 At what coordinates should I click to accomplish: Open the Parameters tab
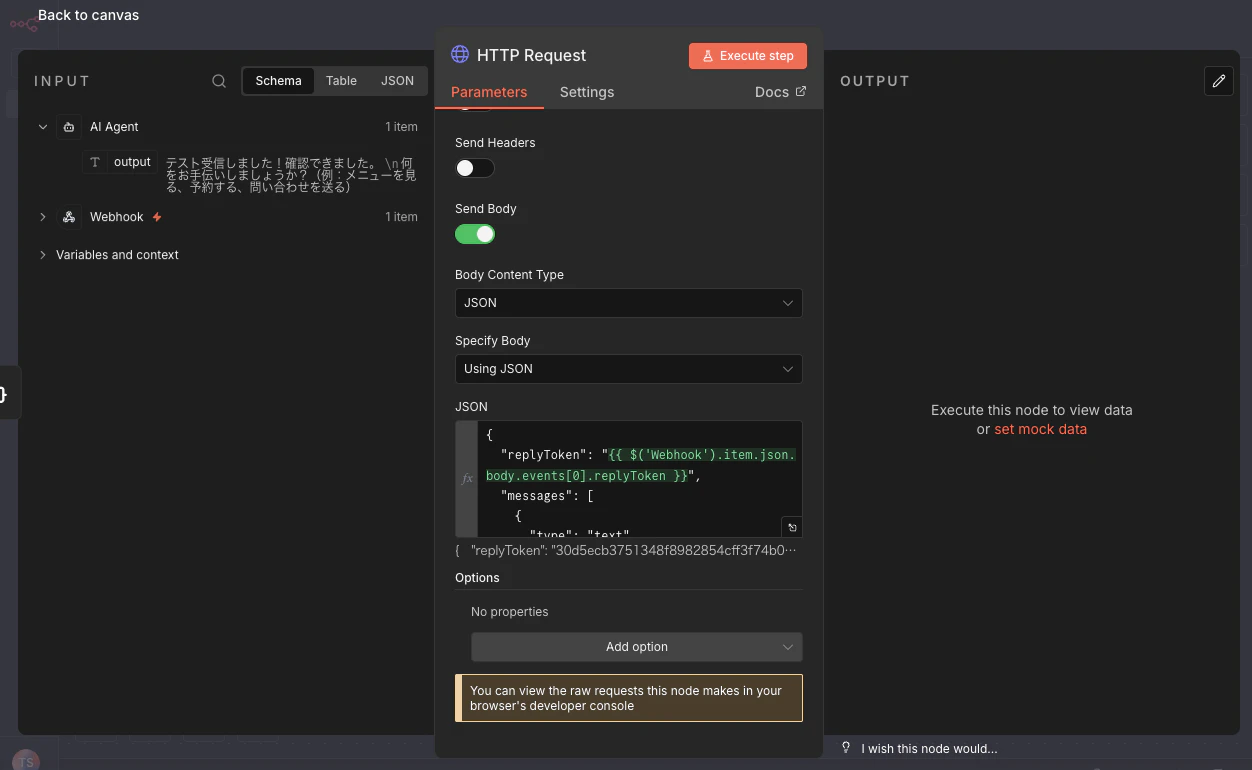pyautogui.click(x=489, y=92)
